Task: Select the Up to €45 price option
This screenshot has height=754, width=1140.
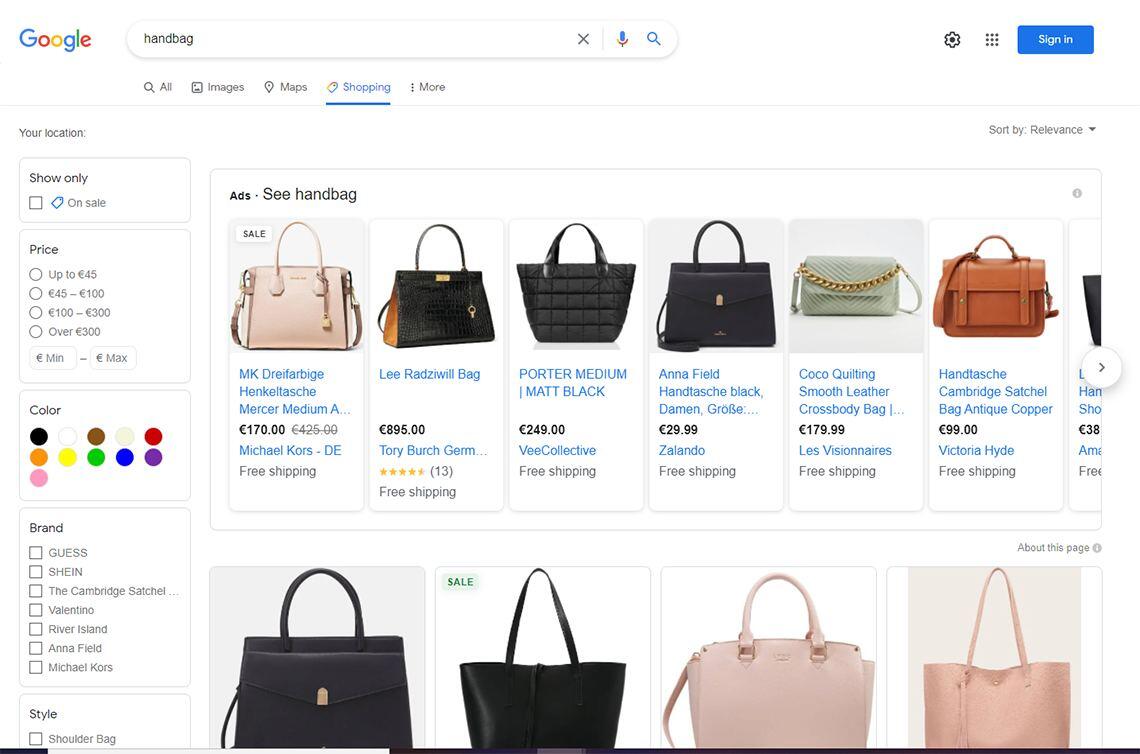Action: tap(36, 274)
